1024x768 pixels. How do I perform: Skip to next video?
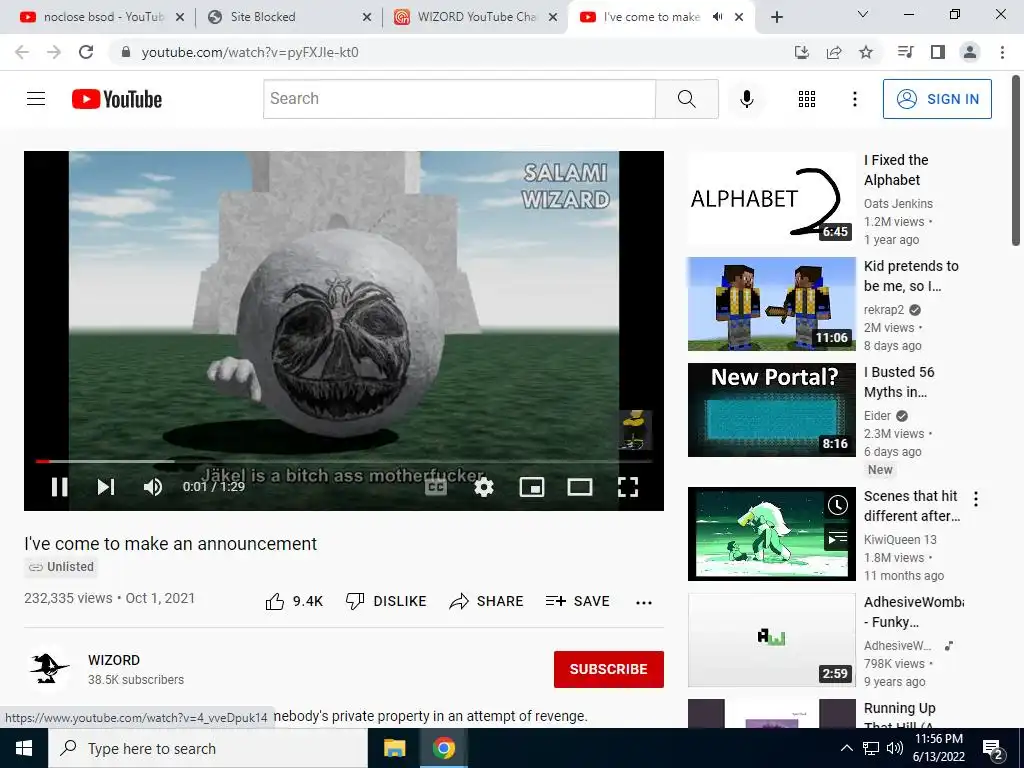[106, 487]
